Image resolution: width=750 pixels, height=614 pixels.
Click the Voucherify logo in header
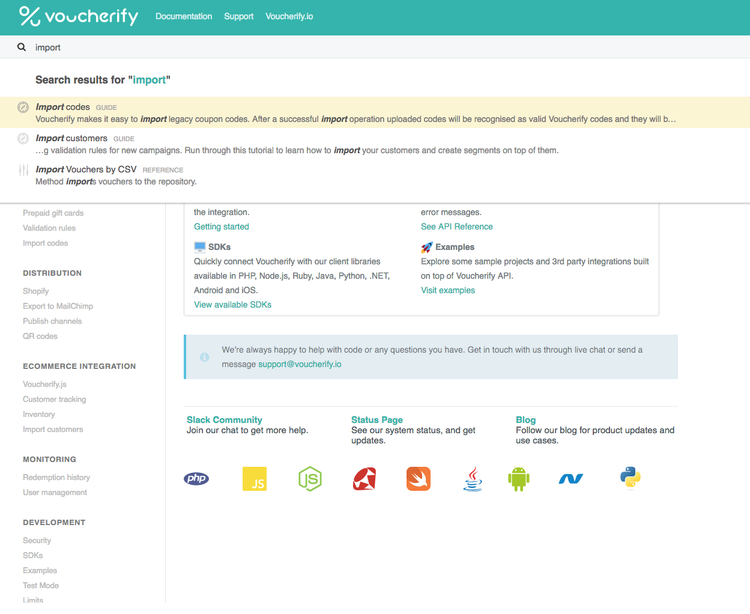point(78,16)
